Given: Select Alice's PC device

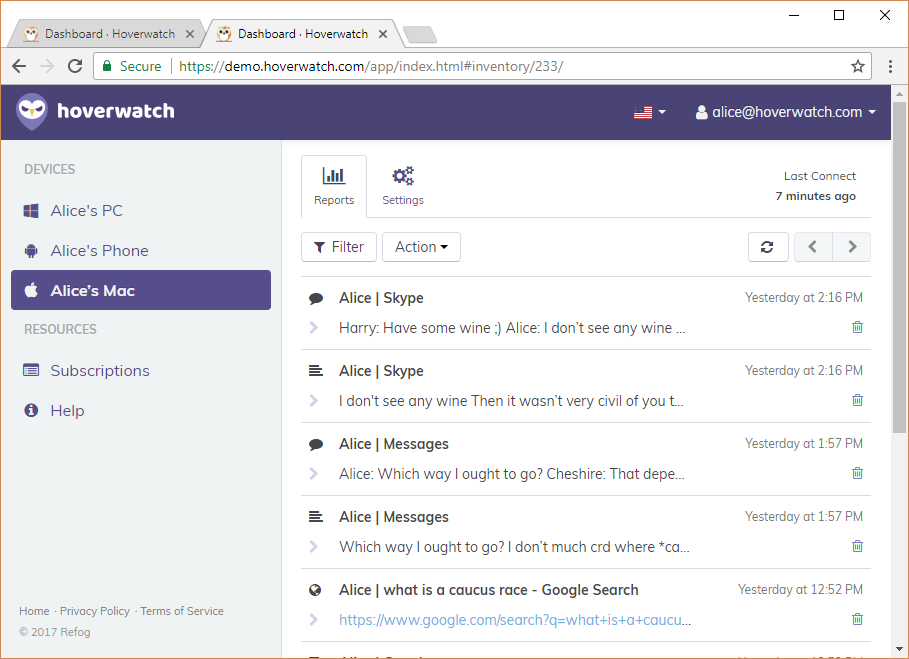Looking at the screenshot, I should tap(141, 210).
